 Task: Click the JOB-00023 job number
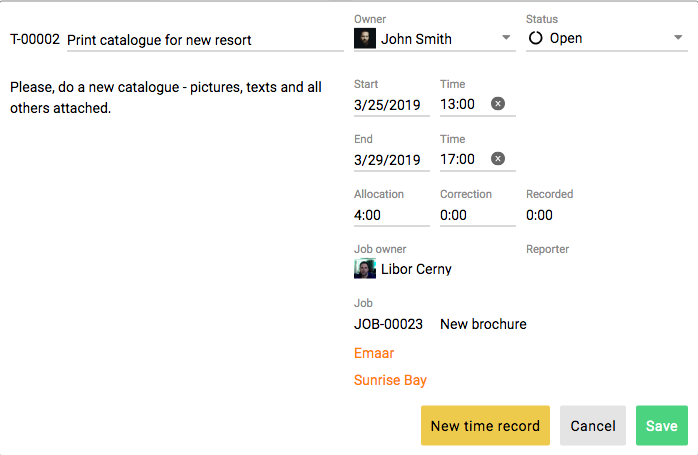click(x=388, y=324)
